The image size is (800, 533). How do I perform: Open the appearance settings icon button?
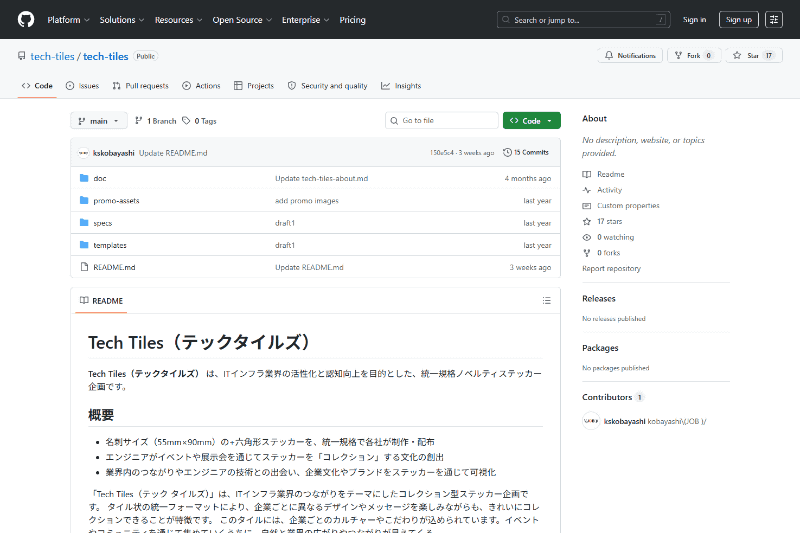(774, 19)
